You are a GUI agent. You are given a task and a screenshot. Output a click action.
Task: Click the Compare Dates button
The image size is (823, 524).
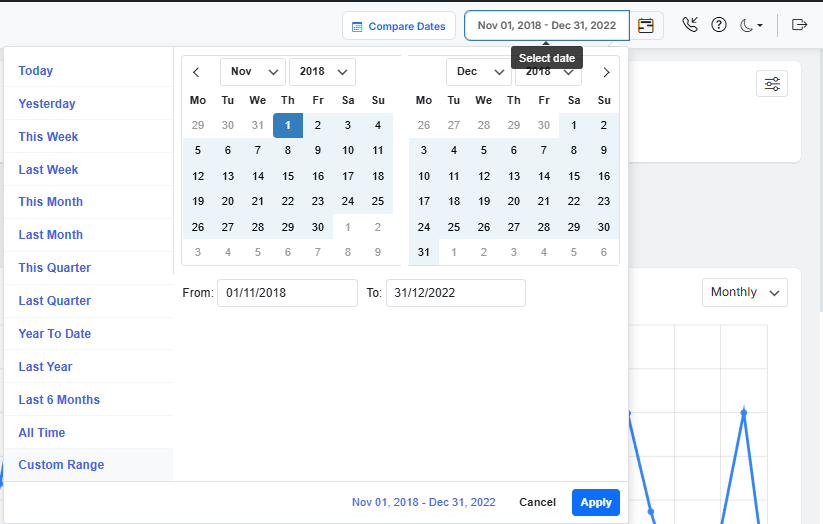(x=399, y=26)
